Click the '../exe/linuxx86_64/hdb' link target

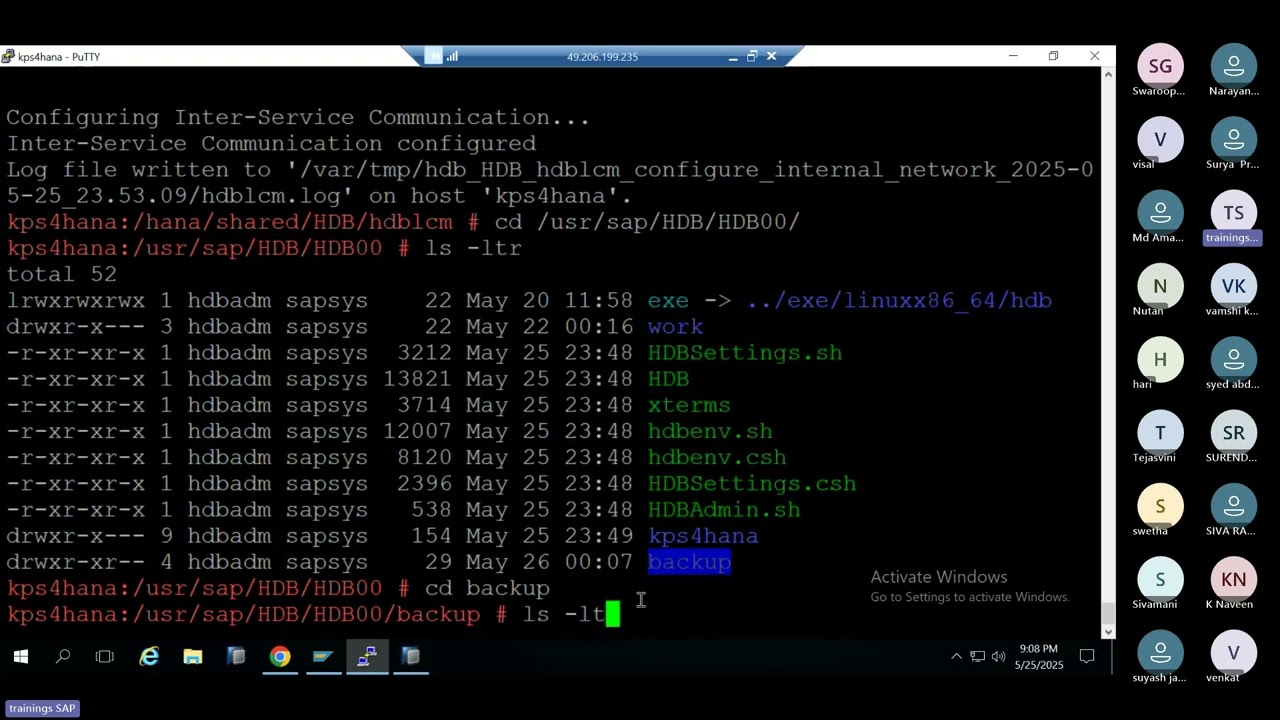click(899, 301)
